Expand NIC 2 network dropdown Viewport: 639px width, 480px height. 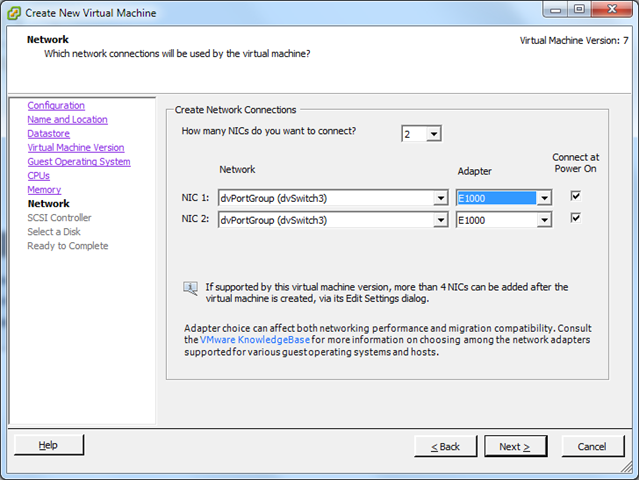[441, 220]
